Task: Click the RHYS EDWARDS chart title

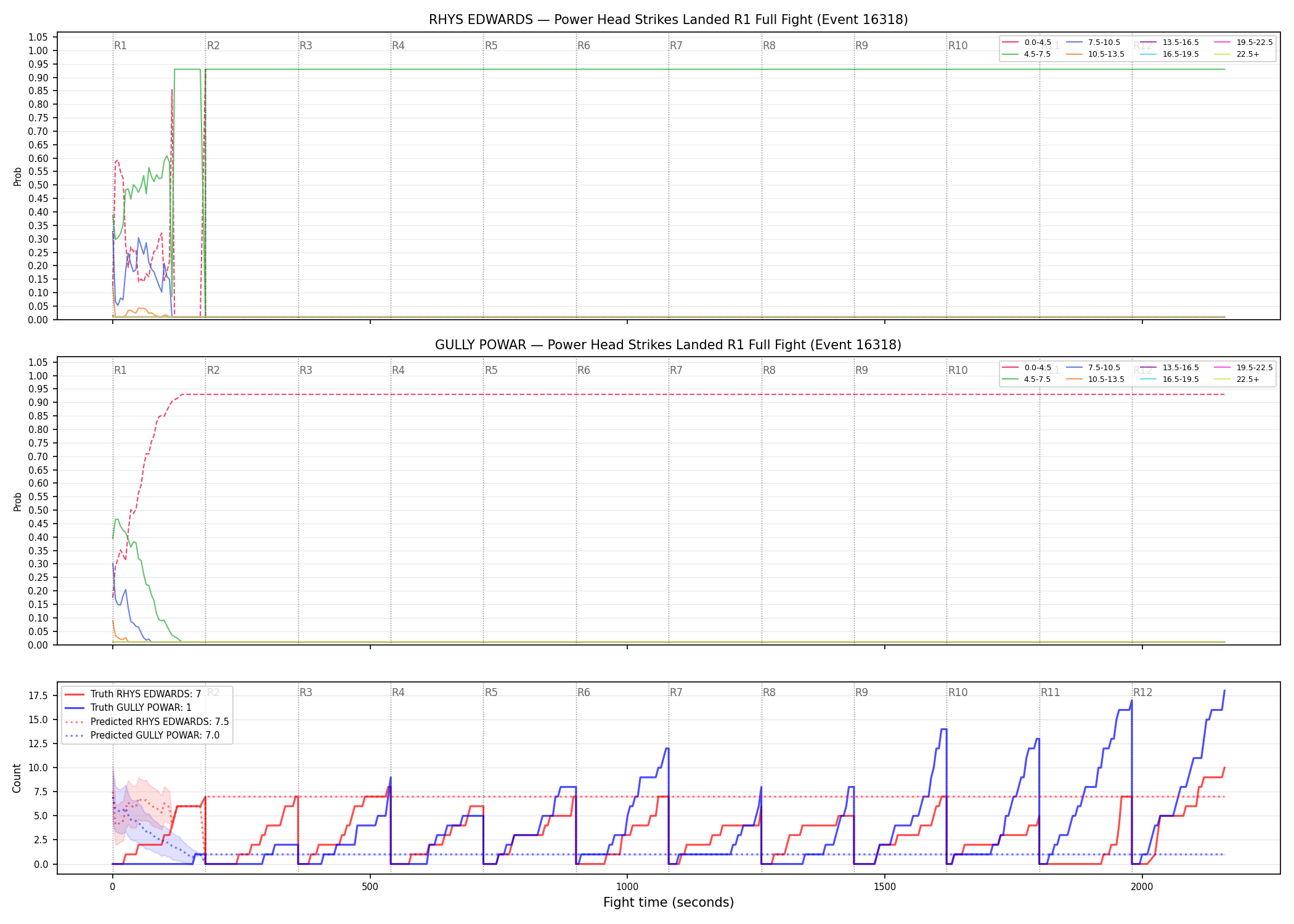Action: (668, 20)
